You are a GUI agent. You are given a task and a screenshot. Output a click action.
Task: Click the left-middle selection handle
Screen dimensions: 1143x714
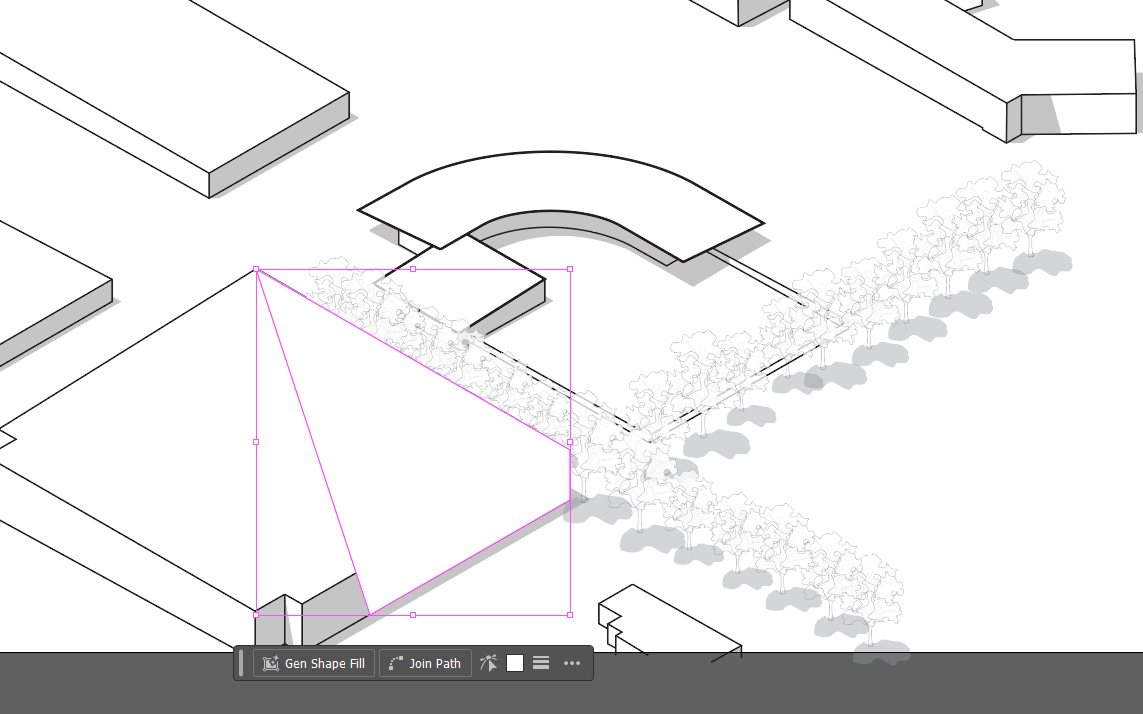[256, 440]
